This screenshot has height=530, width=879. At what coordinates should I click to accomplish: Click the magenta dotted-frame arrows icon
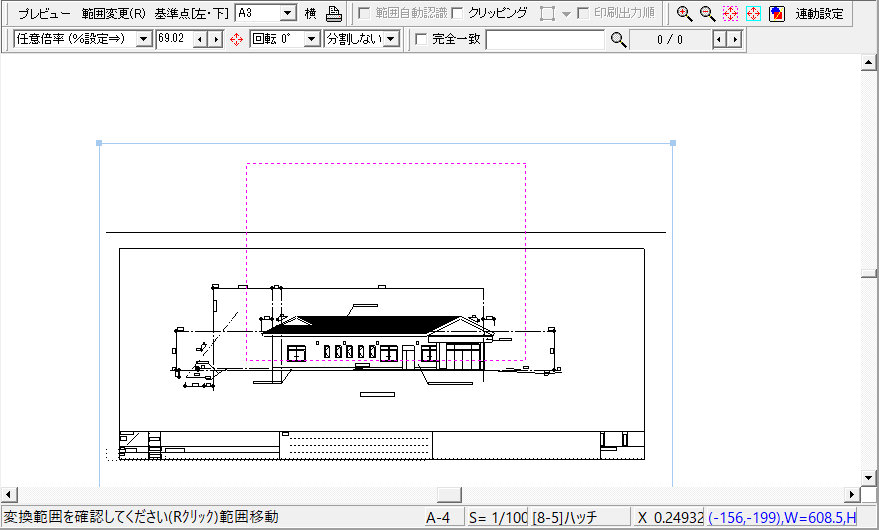click(730, 14)
